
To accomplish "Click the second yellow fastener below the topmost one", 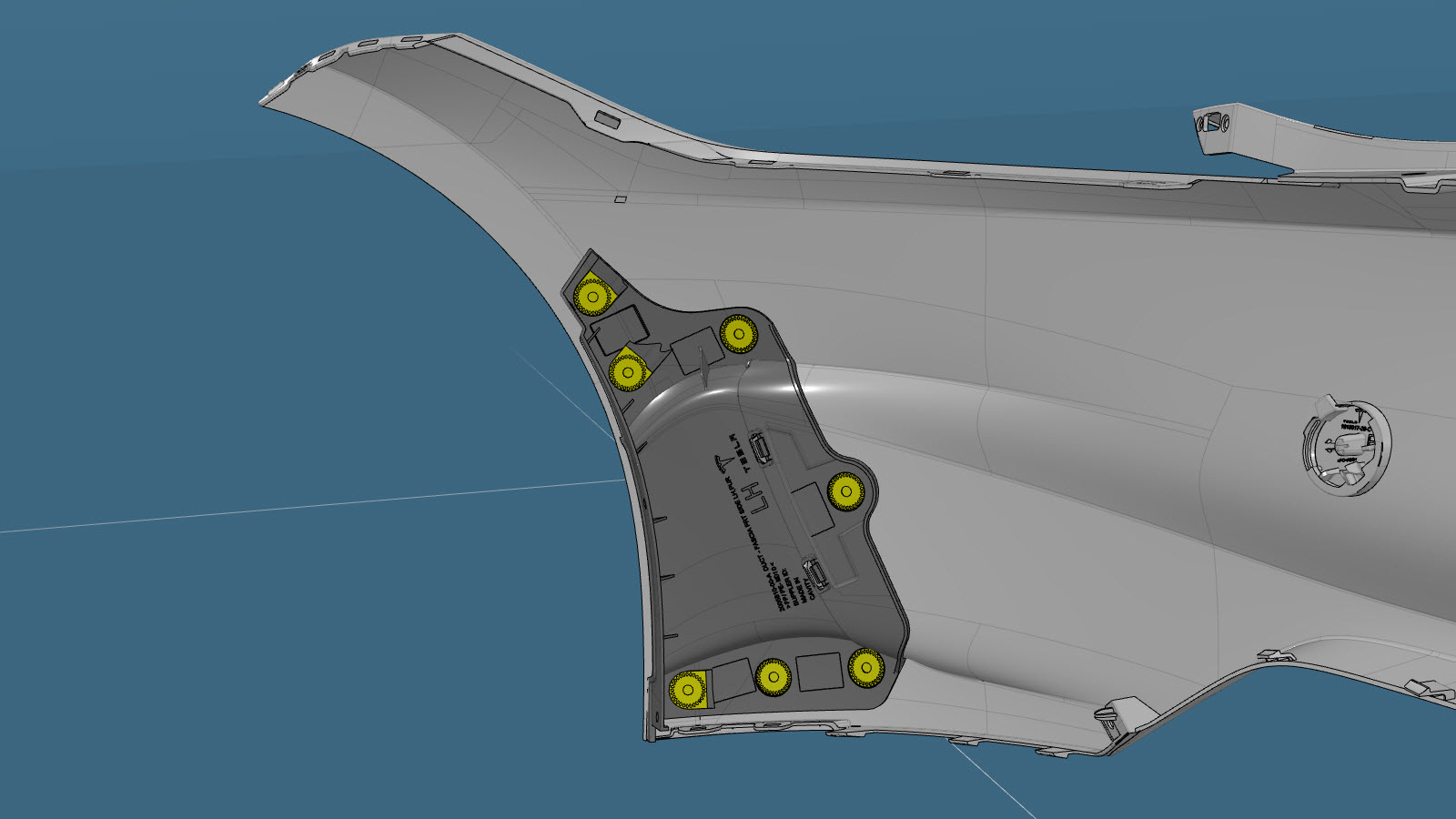I will 627,371.
